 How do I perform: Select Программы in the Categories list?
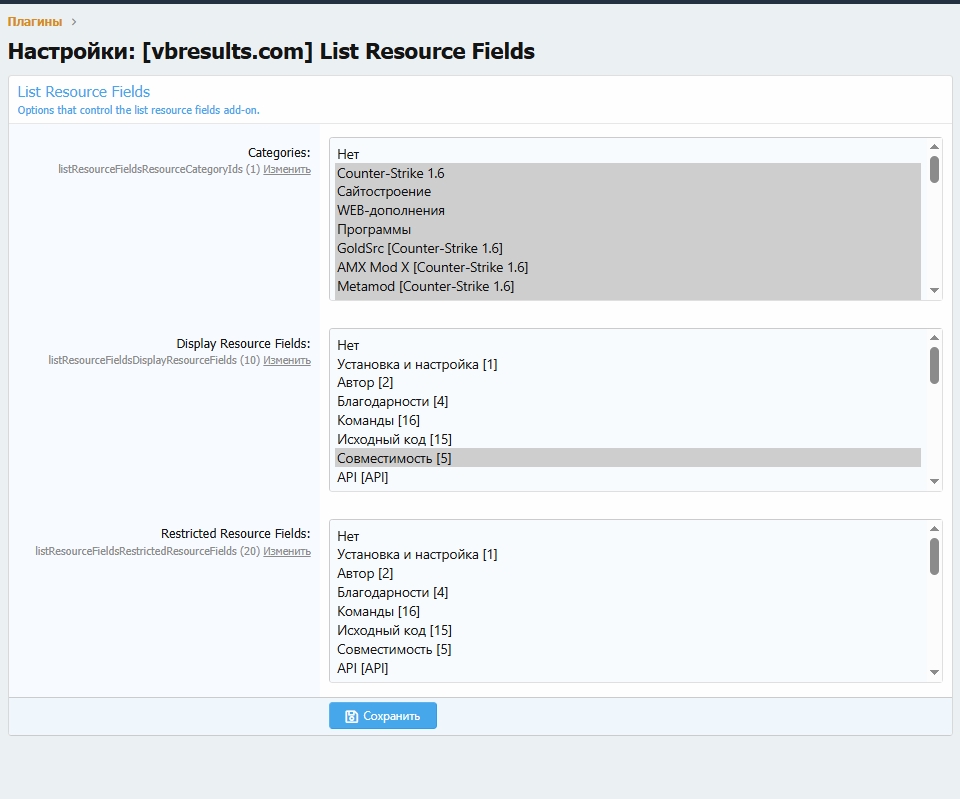[374, 230]
